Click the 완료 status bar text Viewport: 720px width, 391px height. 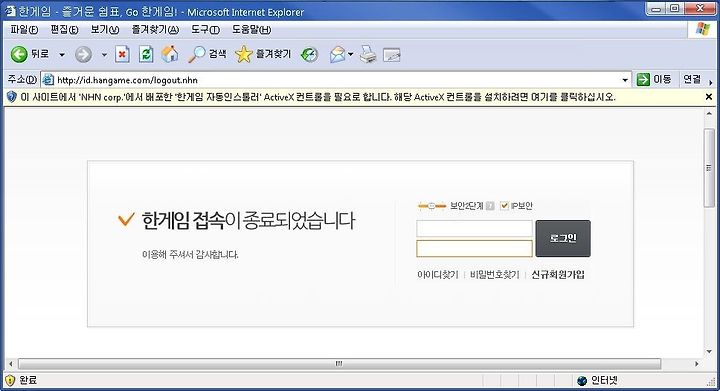[28, 380]
